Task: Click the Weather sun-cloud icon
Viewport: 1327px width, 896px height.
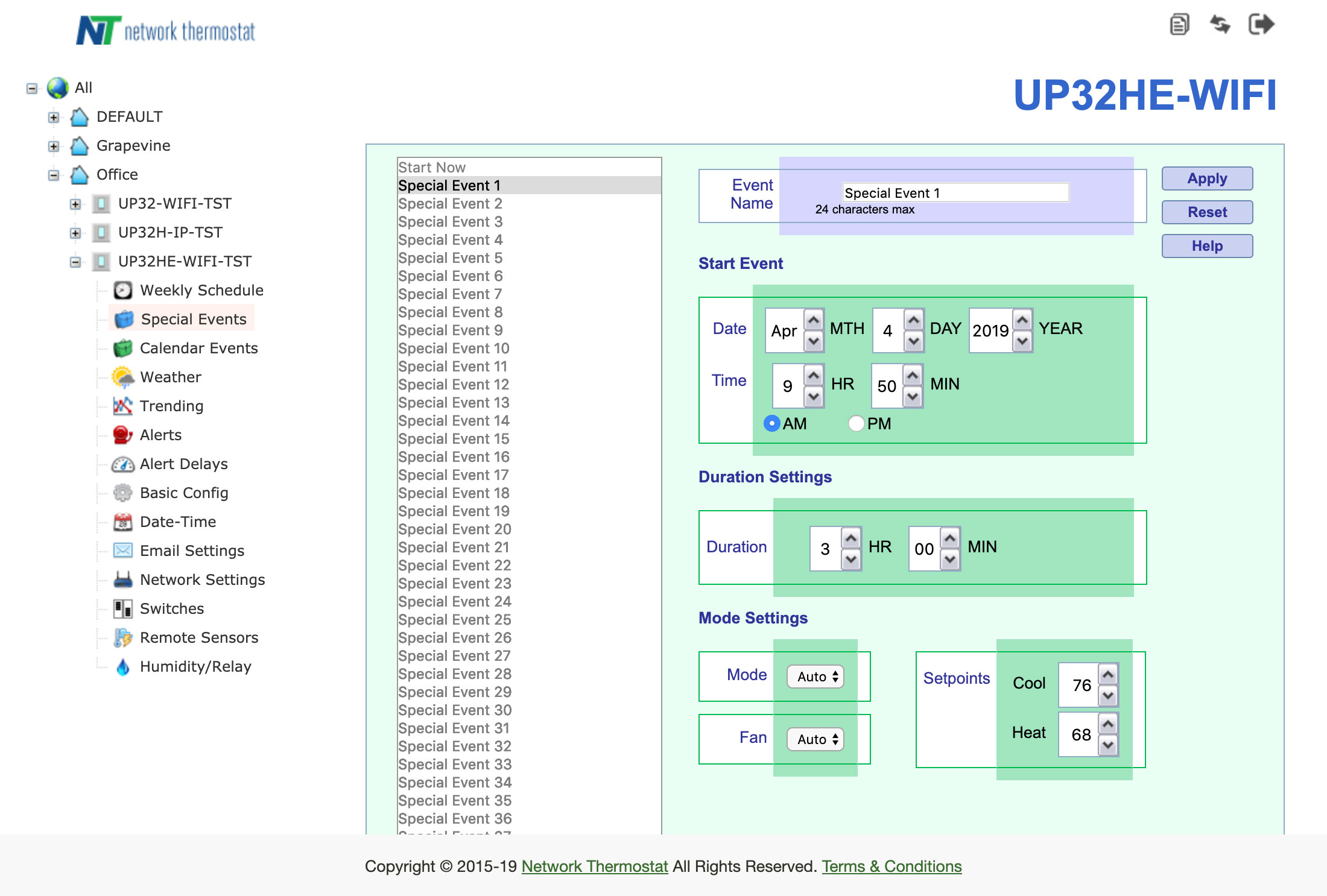Action: coord(123,377)
